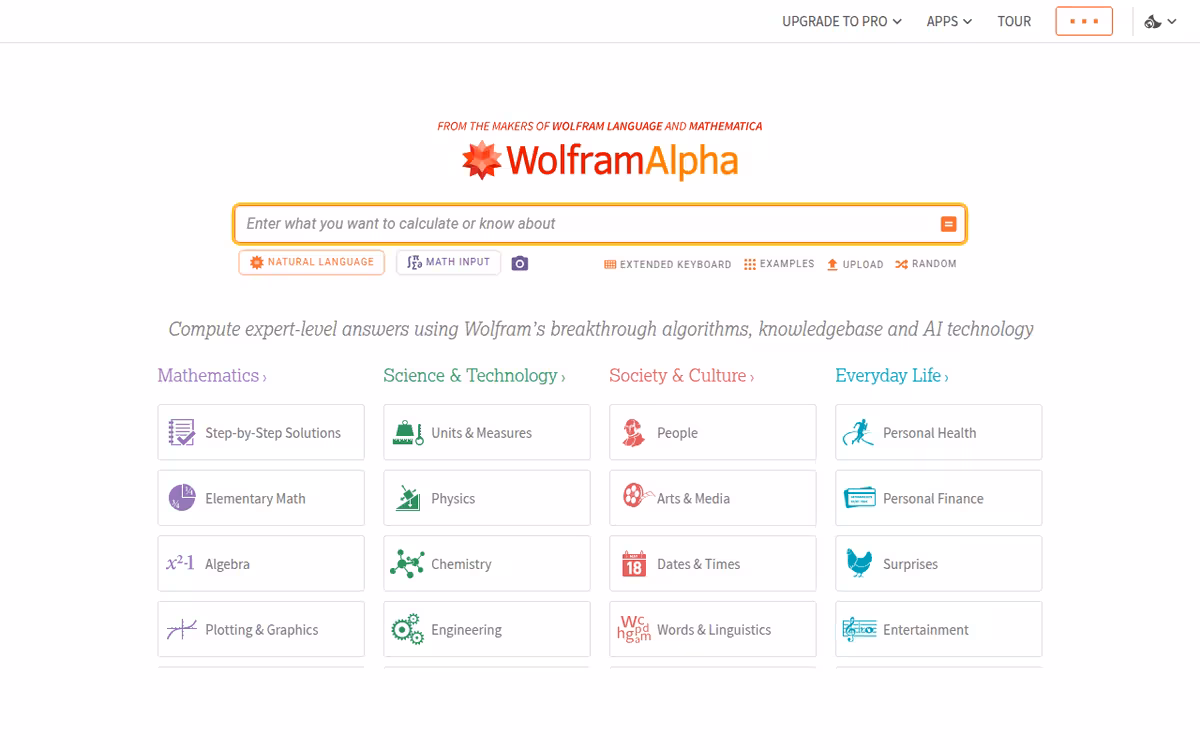Open the account settings dropdown icon

point(1160,21)
